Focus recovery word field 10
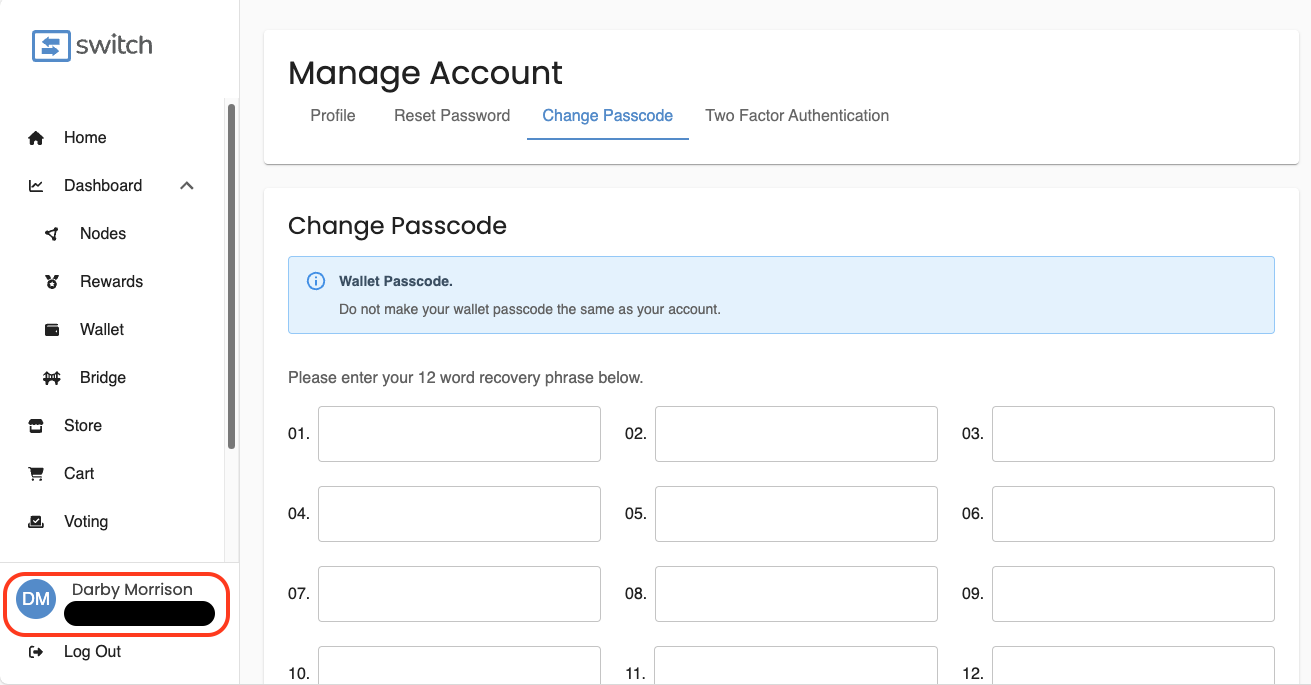Image resolution: width=1311 pixels, height=685 pixels. coord(459,665)
